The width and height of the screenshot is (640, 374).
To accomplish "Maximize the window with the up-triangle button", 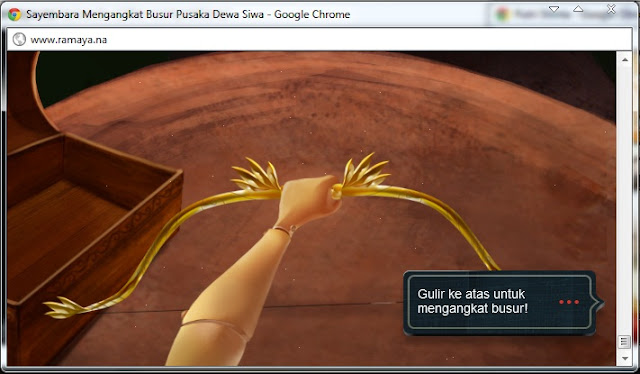I will coord(578,9).
